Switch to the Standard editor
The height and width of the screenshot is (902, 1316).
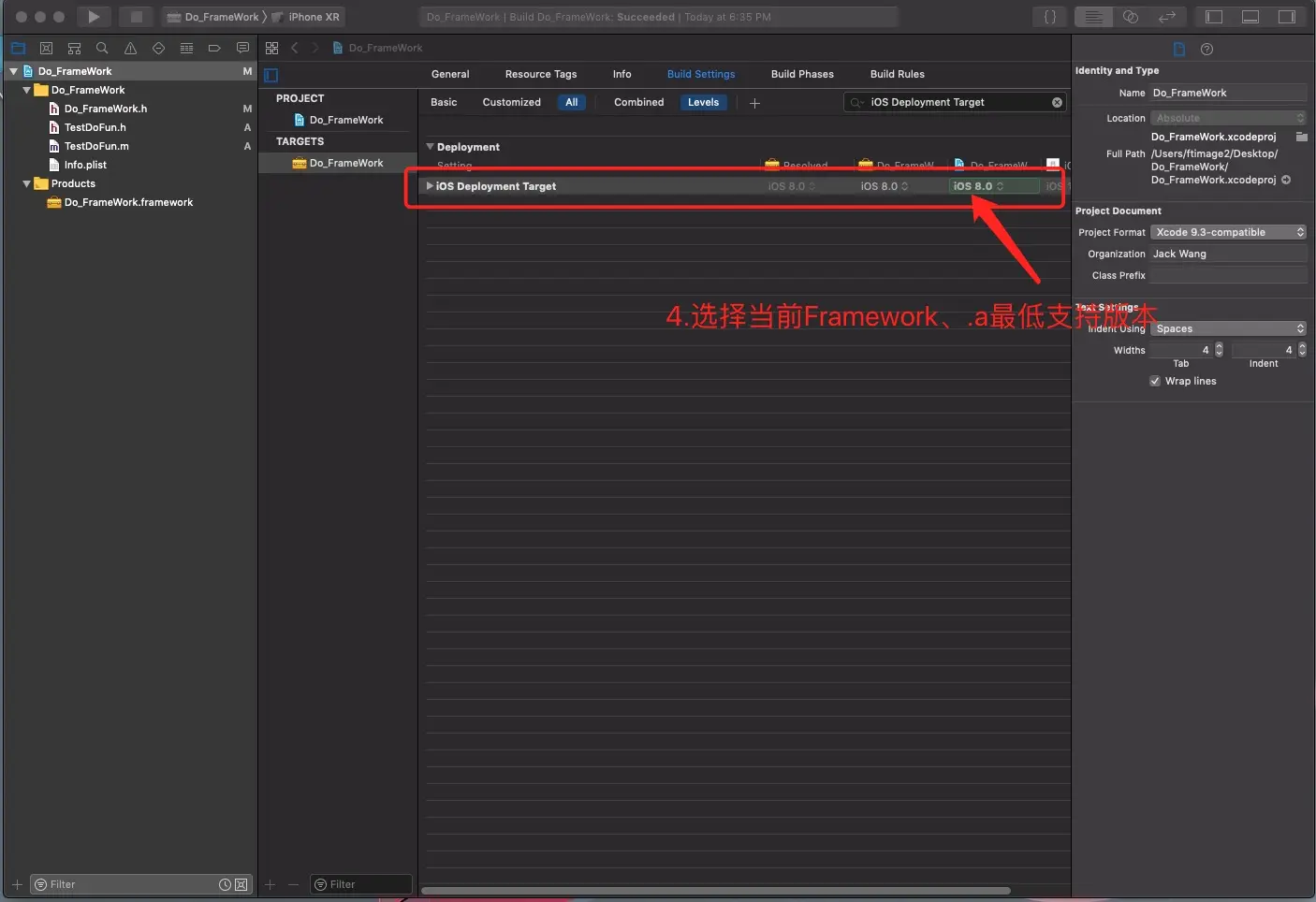point(1093,17)
